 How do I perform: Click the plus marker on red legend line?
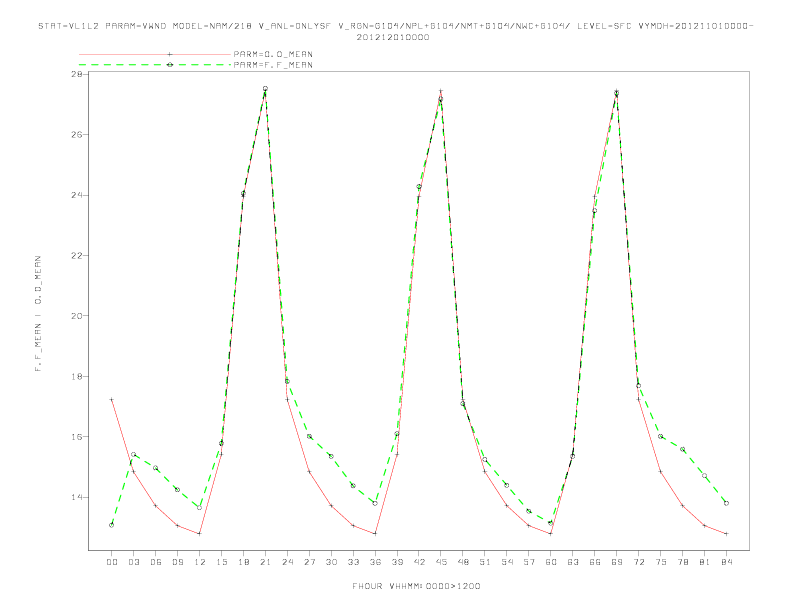tap(170, 54)
